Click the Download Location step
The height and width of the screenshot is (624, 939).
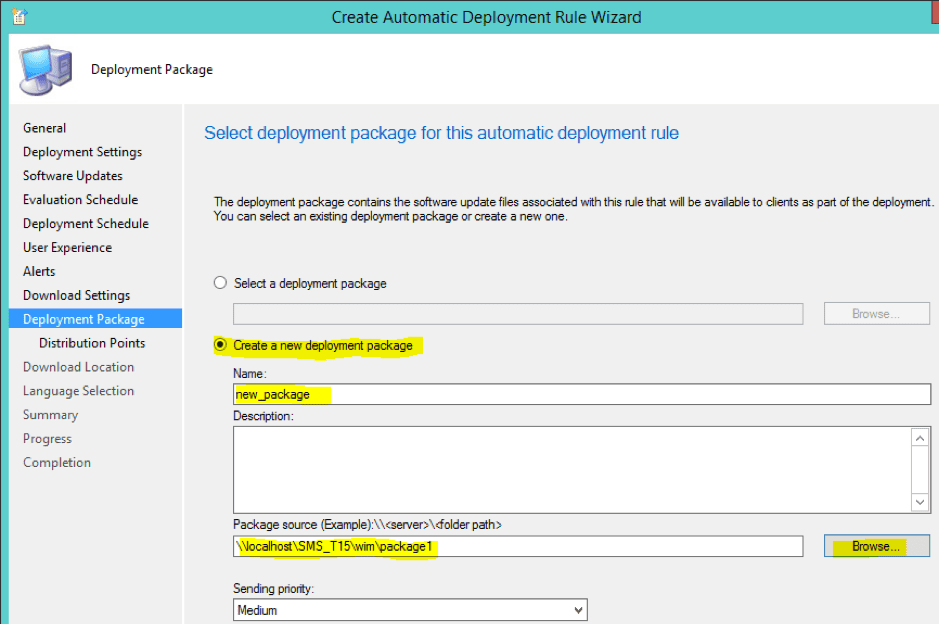78,366
